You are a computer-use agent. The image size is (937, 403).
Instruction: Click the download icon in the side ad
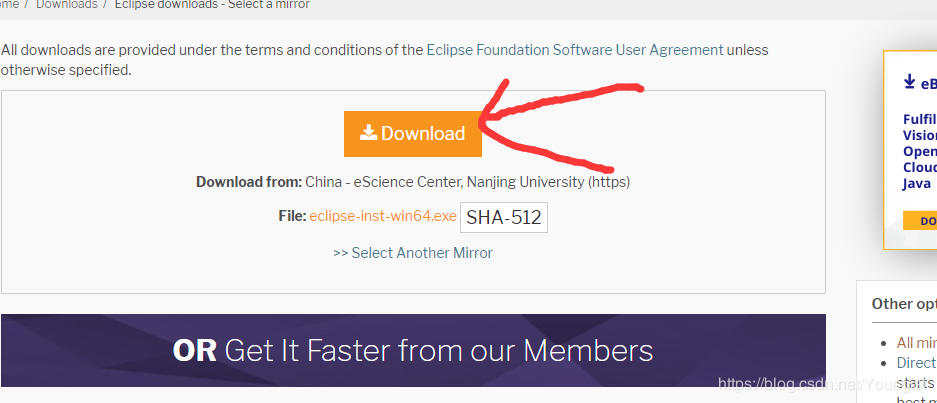click(910, 81)
